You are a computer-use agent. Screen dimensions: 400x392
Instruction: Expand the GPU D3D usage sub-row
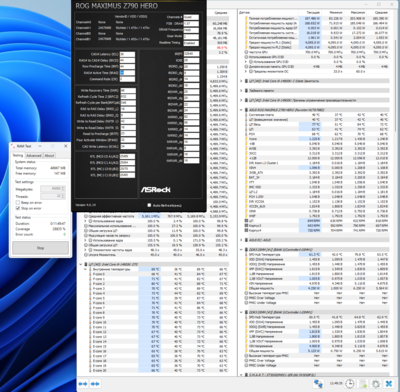[247, 62]
